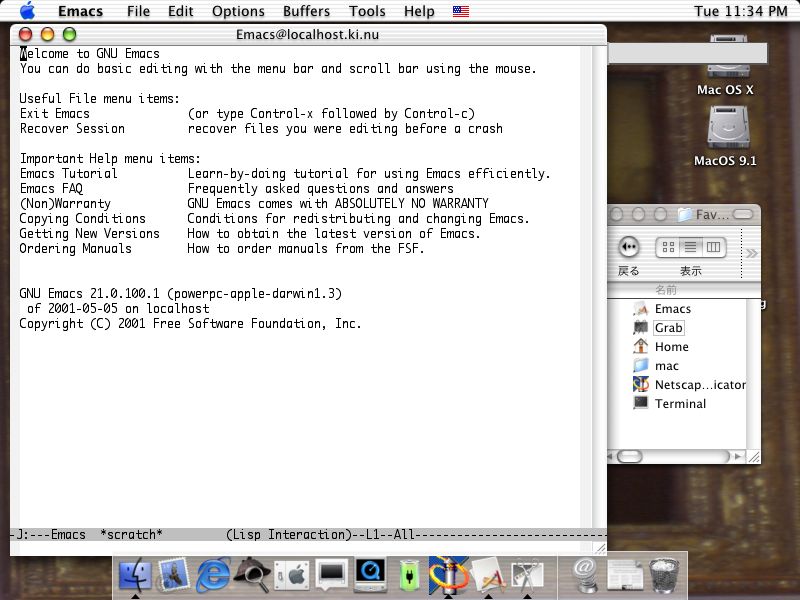Click the green battery icon in Dock
The height and width of the screenshot is (600, 800).
click(409, 576)
